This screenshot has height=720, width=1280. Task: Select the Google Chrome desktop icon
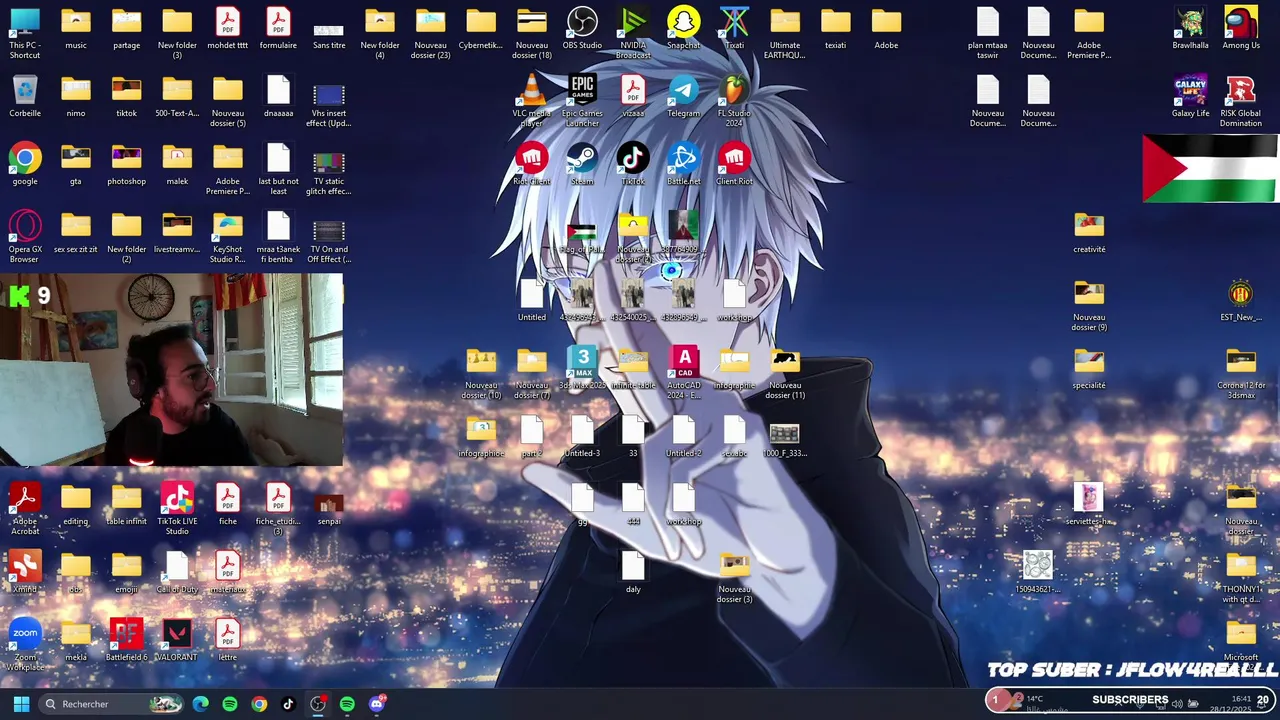[x=25, y=164]
